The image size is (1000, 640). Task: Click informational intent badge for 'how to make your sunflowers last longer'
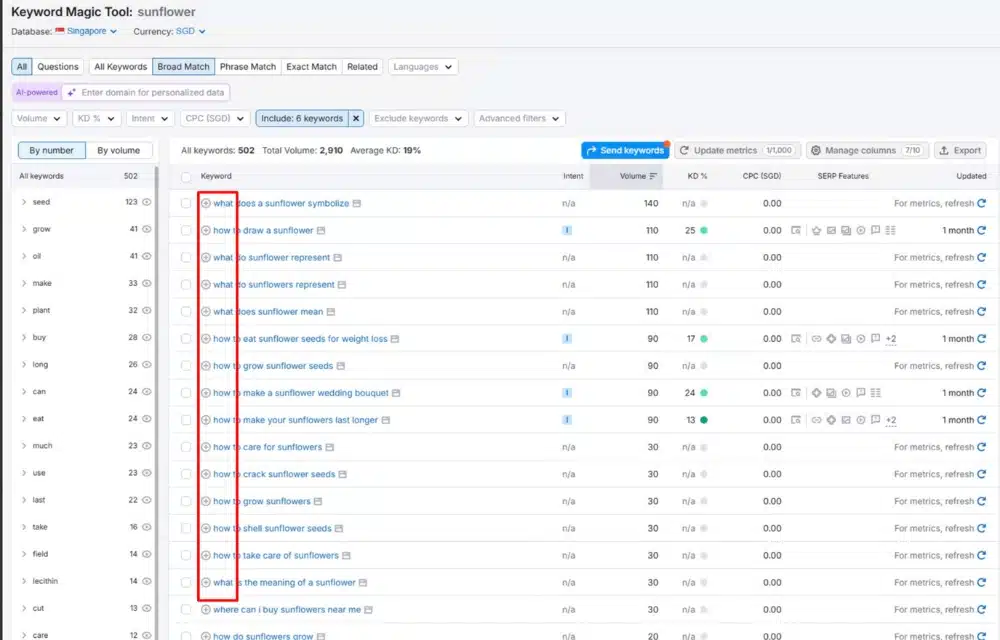(x=567, y=420)
